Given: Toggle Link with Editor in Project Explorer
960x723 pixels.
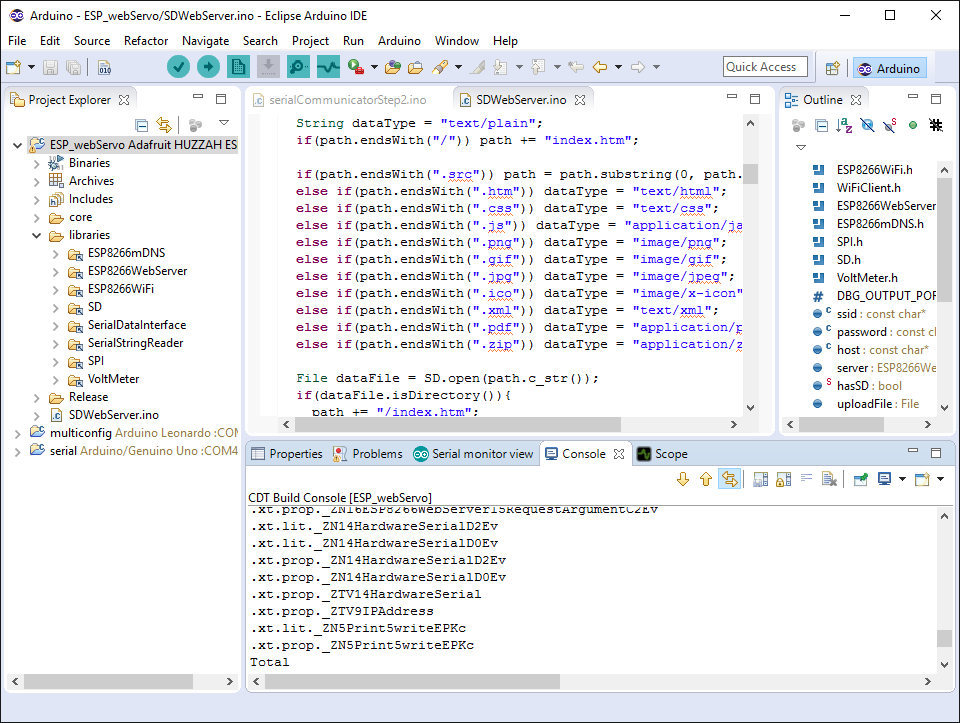Looking at the screenshot, I should [x=164, y=125].
